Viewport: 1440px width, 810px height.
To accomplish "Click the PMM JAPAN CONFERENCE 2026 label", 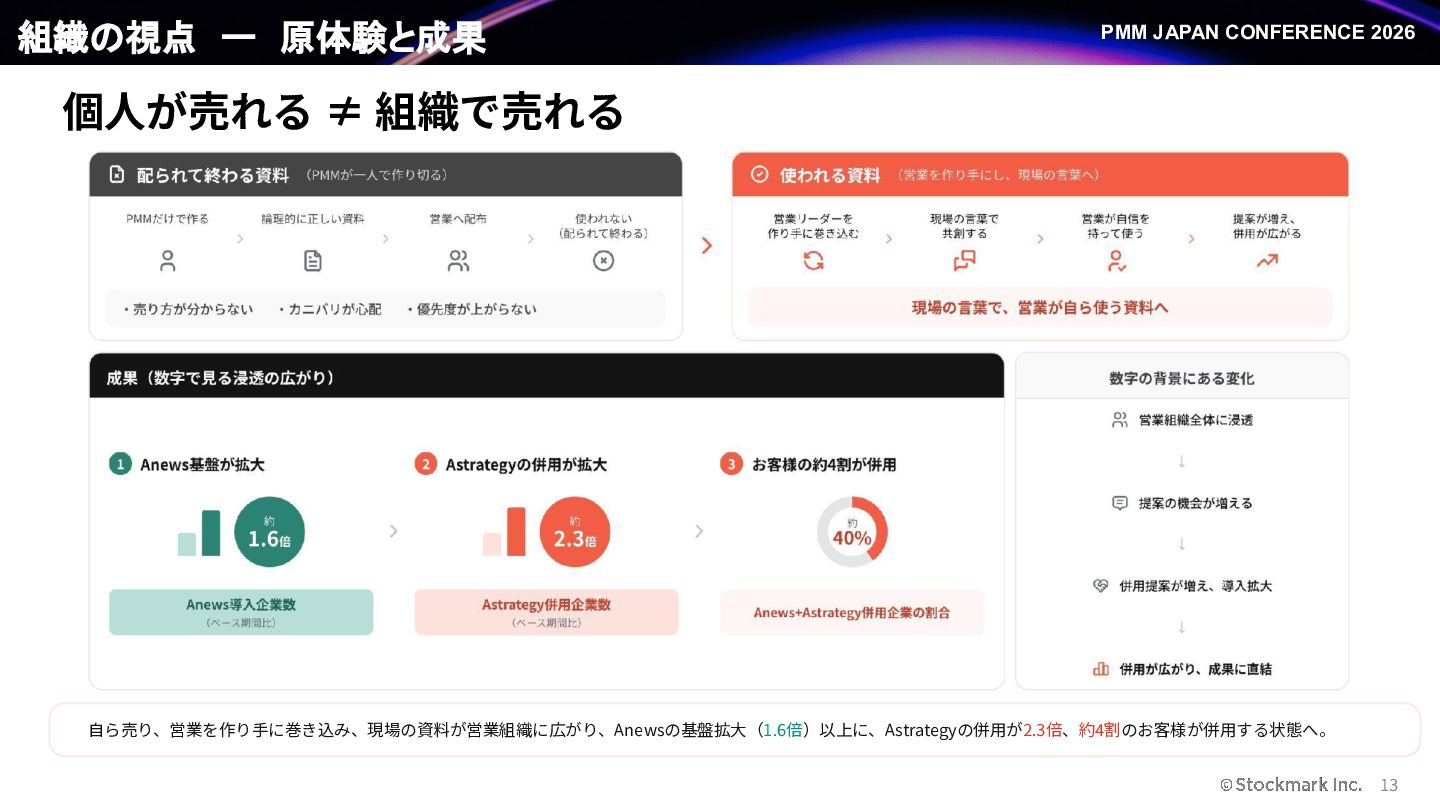I will pyautogui.click(x=1258, y=32).
